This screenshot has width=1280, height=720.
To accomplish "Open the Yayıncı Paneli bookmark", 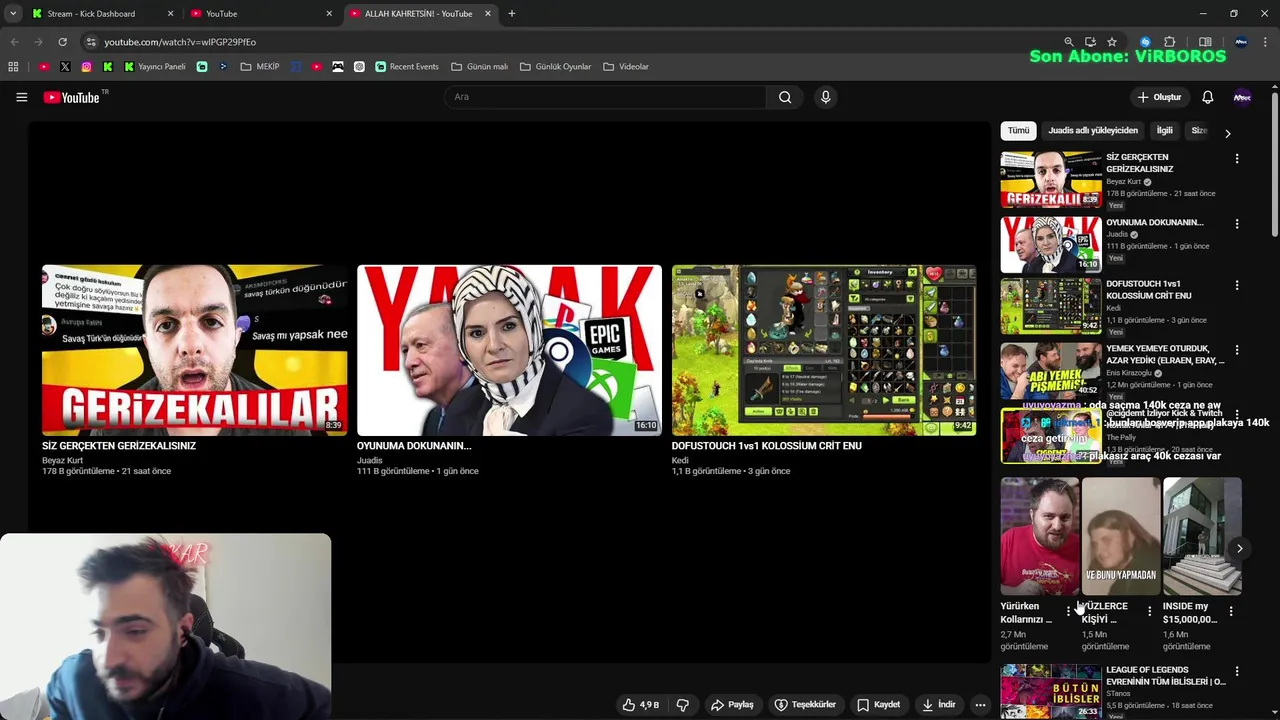I will (154, 67).
